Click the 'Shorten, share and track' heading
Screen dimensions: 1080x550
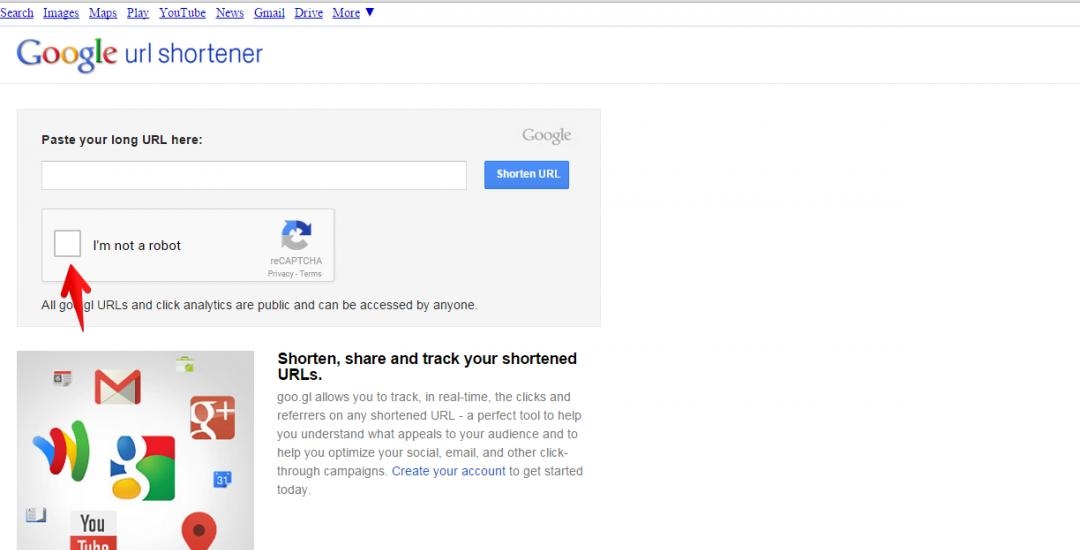[x=427, y=367]
